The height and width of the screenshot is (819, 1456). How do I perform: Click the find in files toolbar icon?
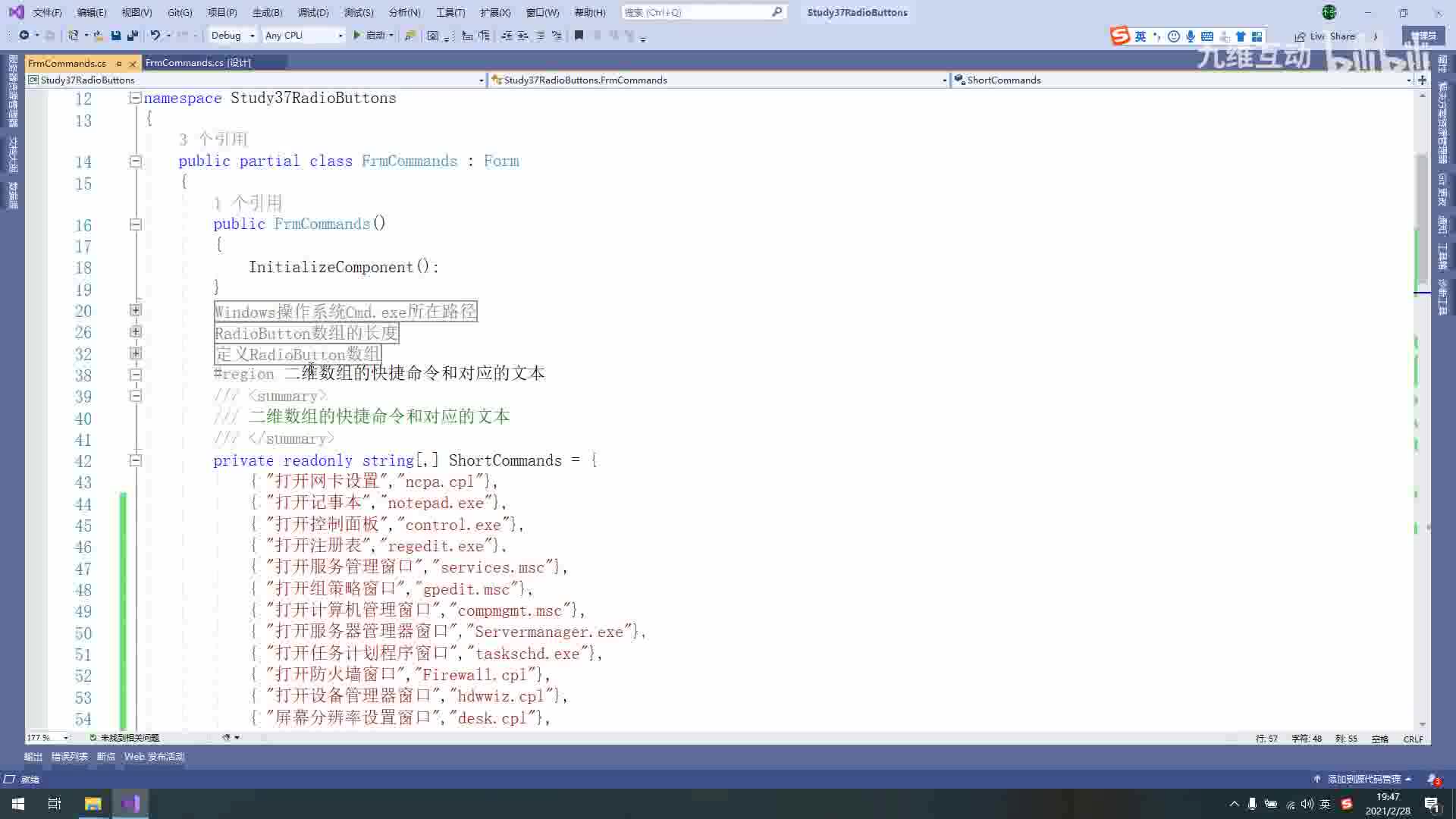tap(409, 36)
